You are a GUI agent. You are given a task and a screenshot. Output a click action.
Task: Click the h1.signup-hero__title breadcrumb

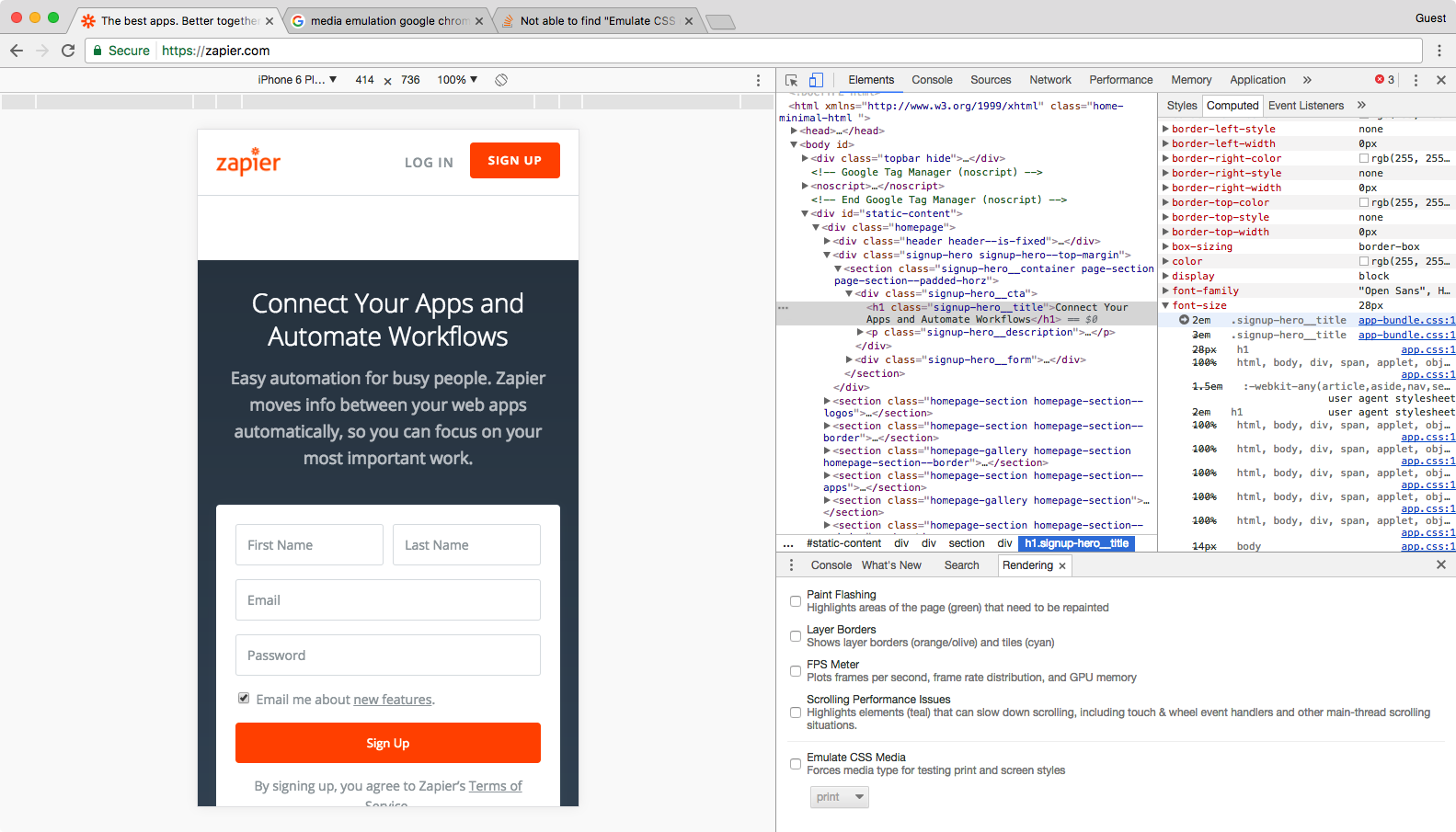[x=1076, y=543]
